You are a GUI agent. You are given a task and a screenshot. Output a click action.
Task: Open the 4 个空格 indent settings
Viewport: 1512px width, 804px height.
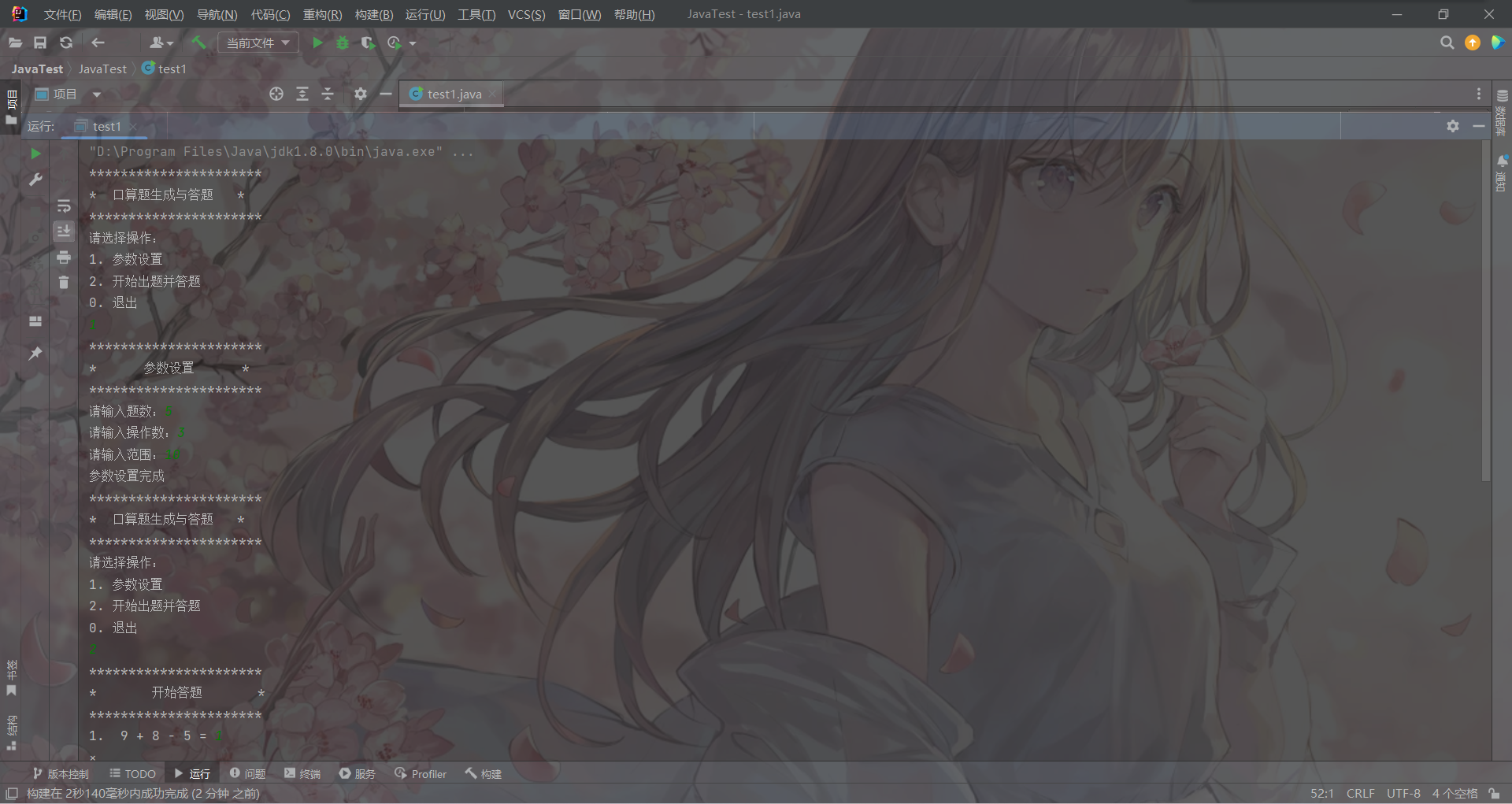[1455, 794]
